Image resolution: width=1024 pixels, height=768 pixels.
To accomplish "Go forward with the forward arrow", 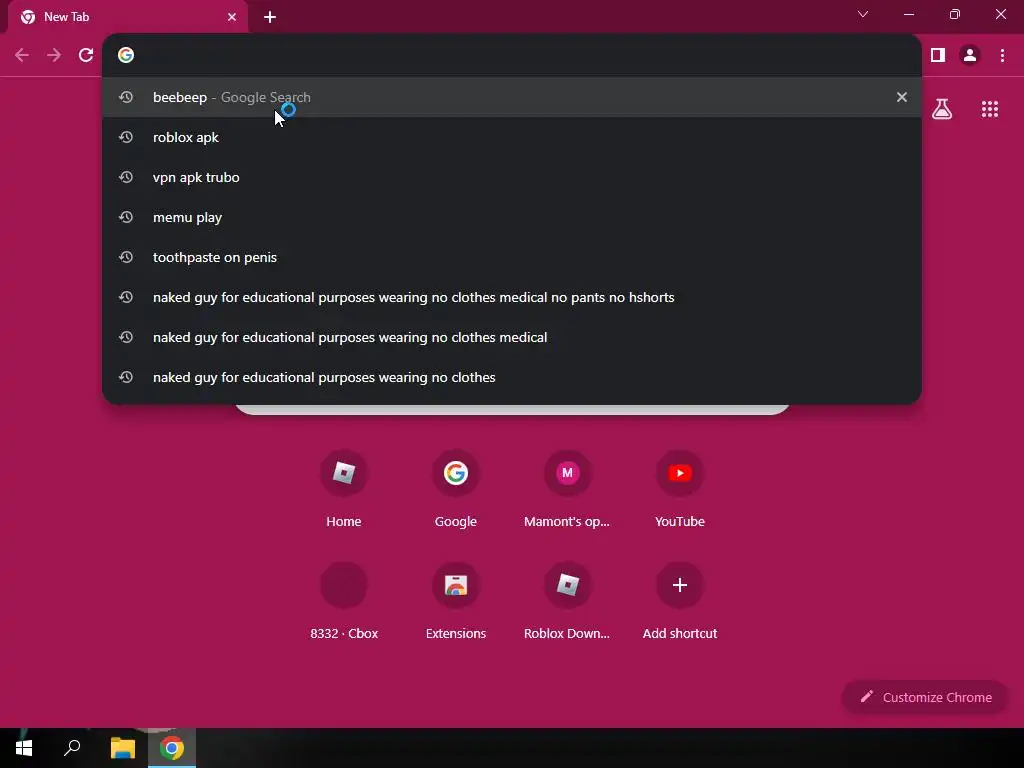I will [x=54, y=56].
